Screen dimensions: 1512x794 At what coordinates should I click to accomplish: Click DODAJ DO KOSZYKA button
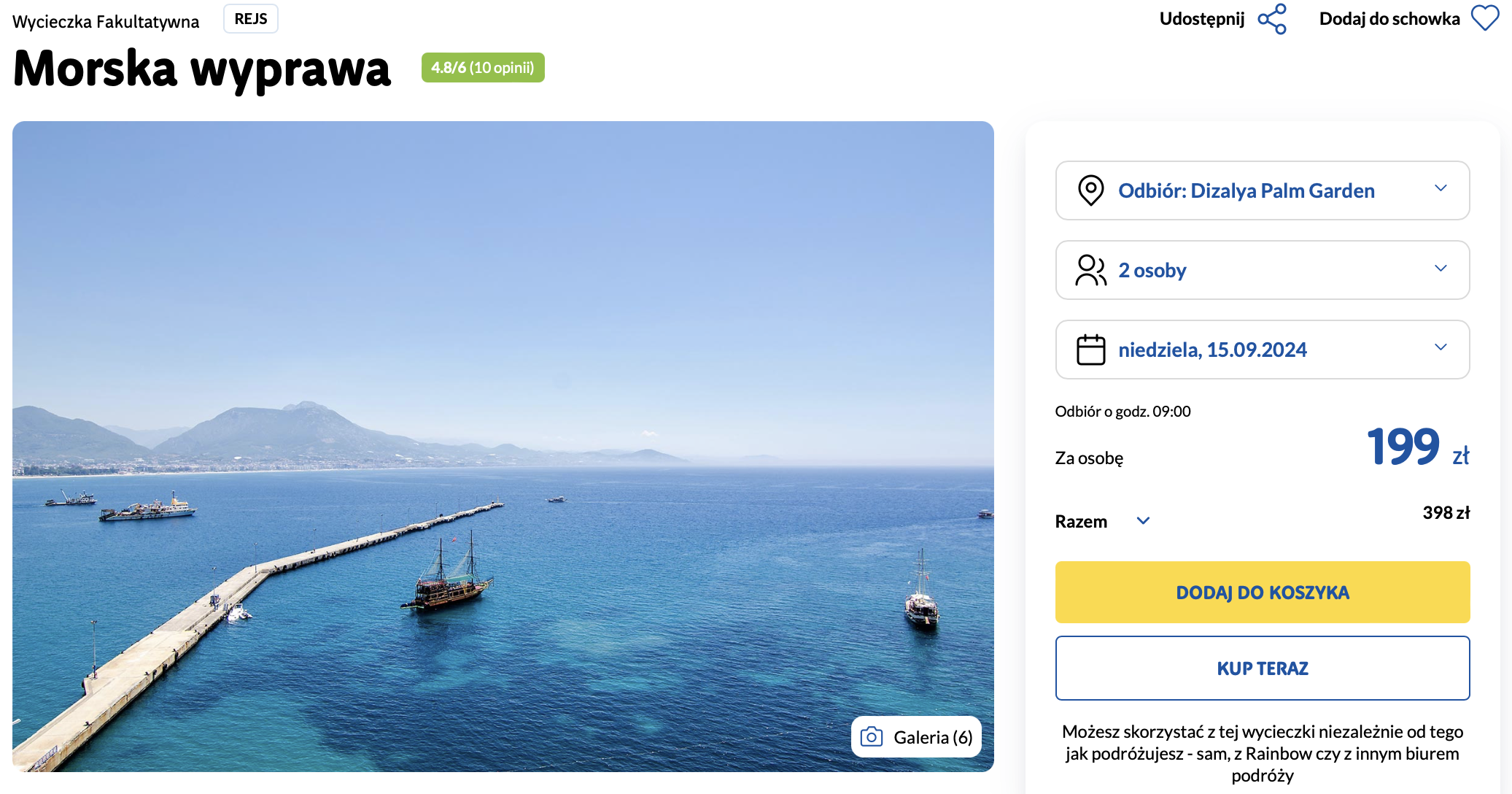[x=1262, y=592]
